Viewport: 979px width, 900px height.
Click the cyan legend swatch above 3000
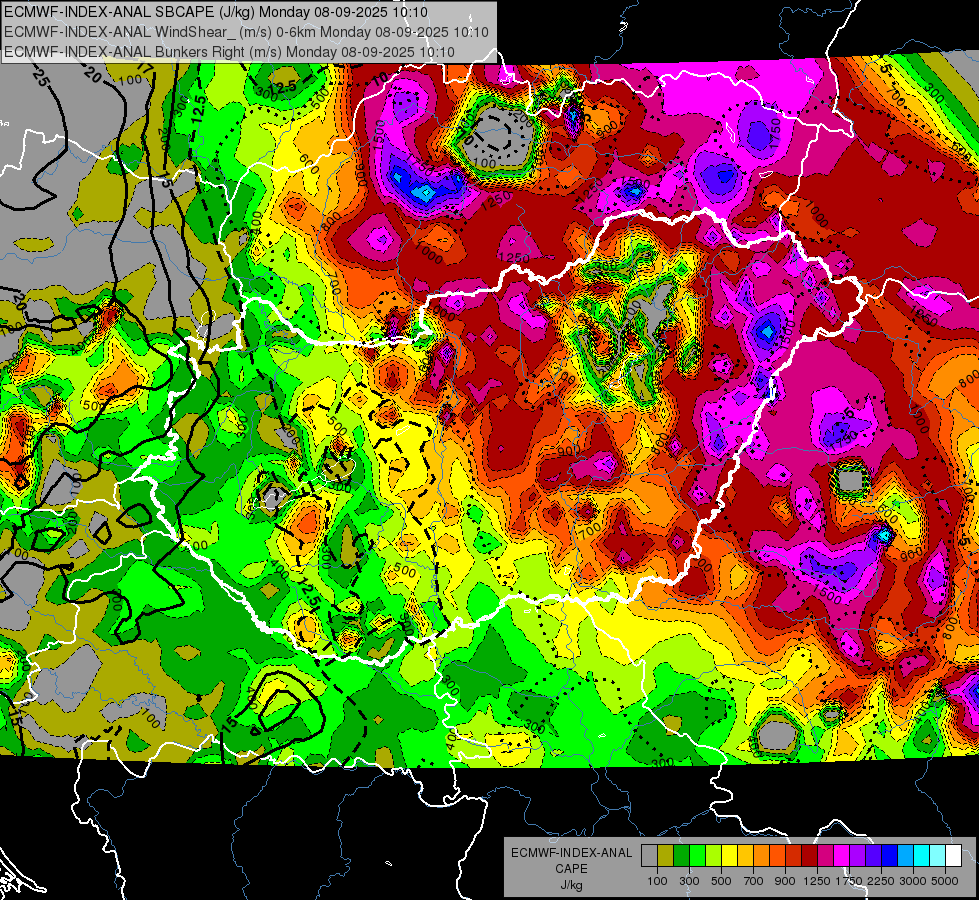[x=922, y=855]
